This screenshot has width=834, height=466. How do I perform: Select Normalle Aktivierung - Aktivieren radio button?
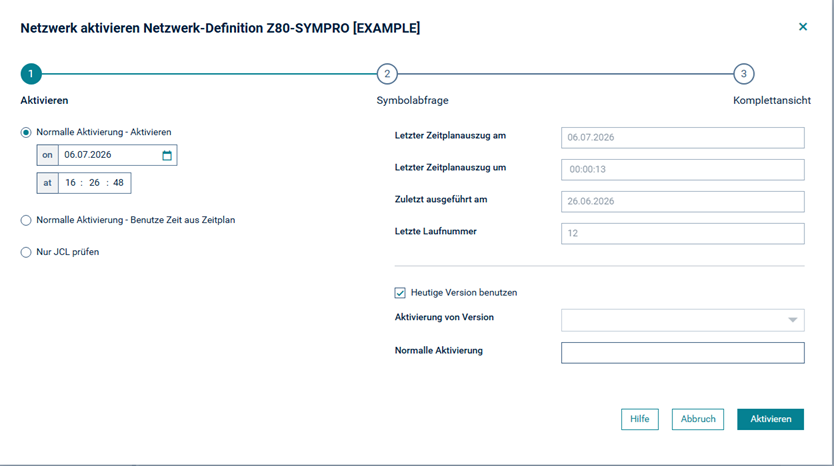click(x=26, y=132)
